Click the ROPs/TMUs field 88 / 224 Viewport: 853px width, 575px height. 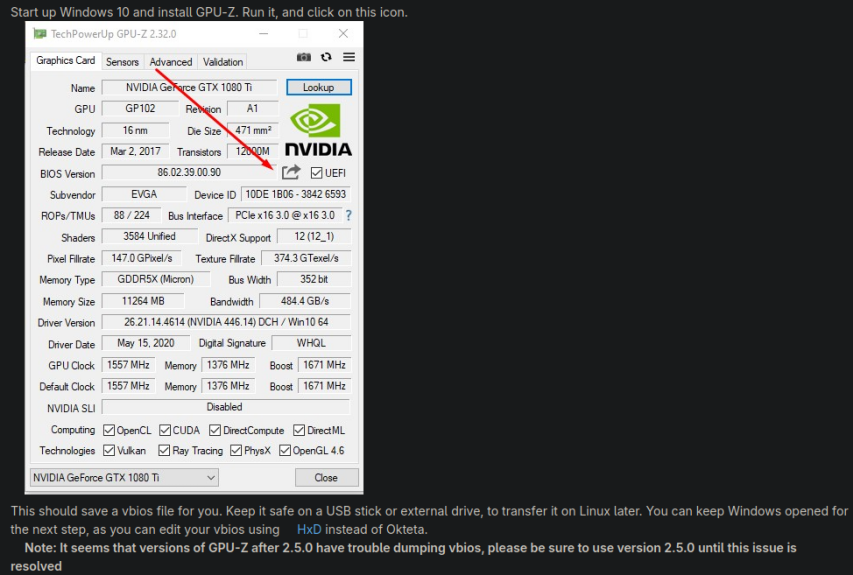pyautogui.click(x=132, y=215)
